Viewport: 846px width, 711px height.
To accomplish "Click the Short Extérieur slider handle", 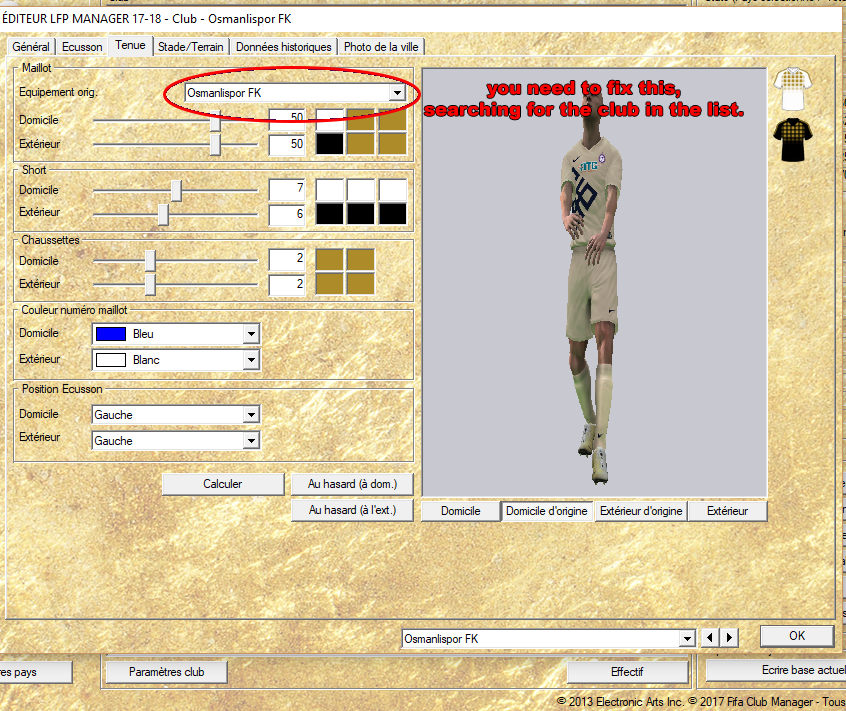I will (163, 214).
